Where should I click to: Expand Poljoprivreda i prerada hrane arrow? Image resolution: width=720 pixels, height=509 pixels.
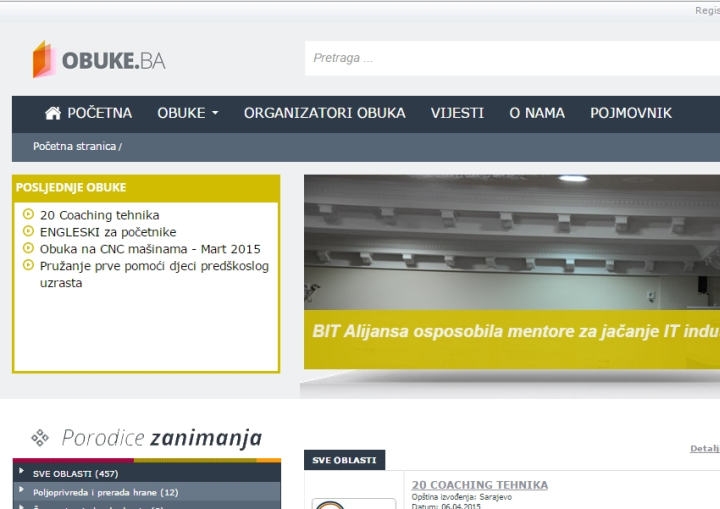pos(21,491)
